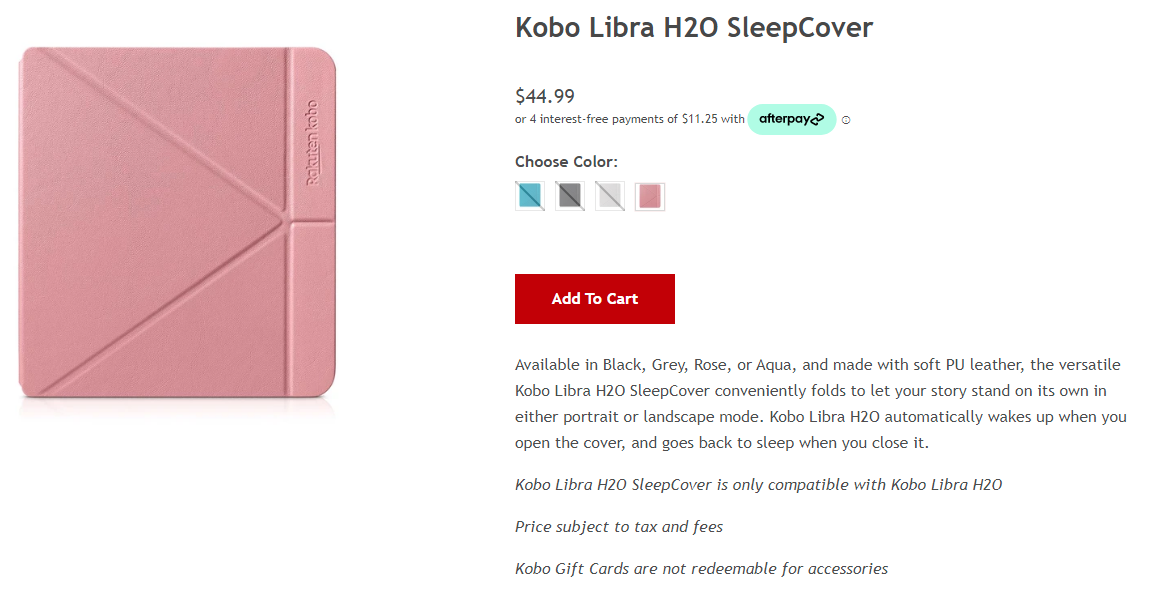Image resolution: width=1159 pixels, height=615 pixels.
Task: Click the $11.25 installment amount
Action: tap(699, 119)
